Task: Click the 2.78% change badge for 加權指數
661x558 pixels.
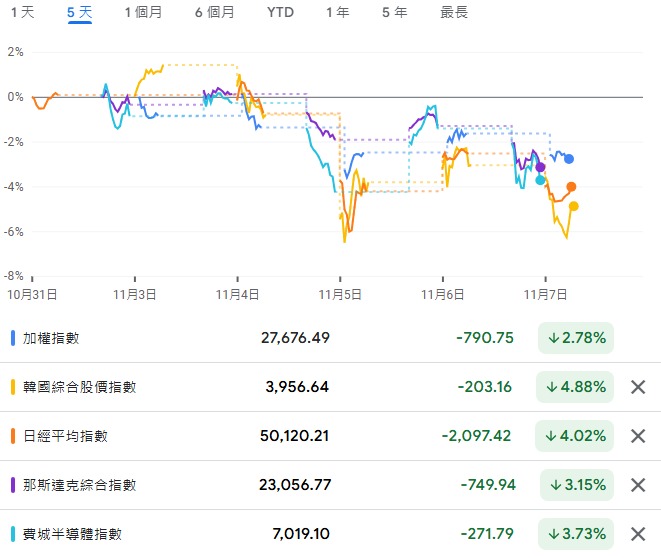Action: (575, 338)
